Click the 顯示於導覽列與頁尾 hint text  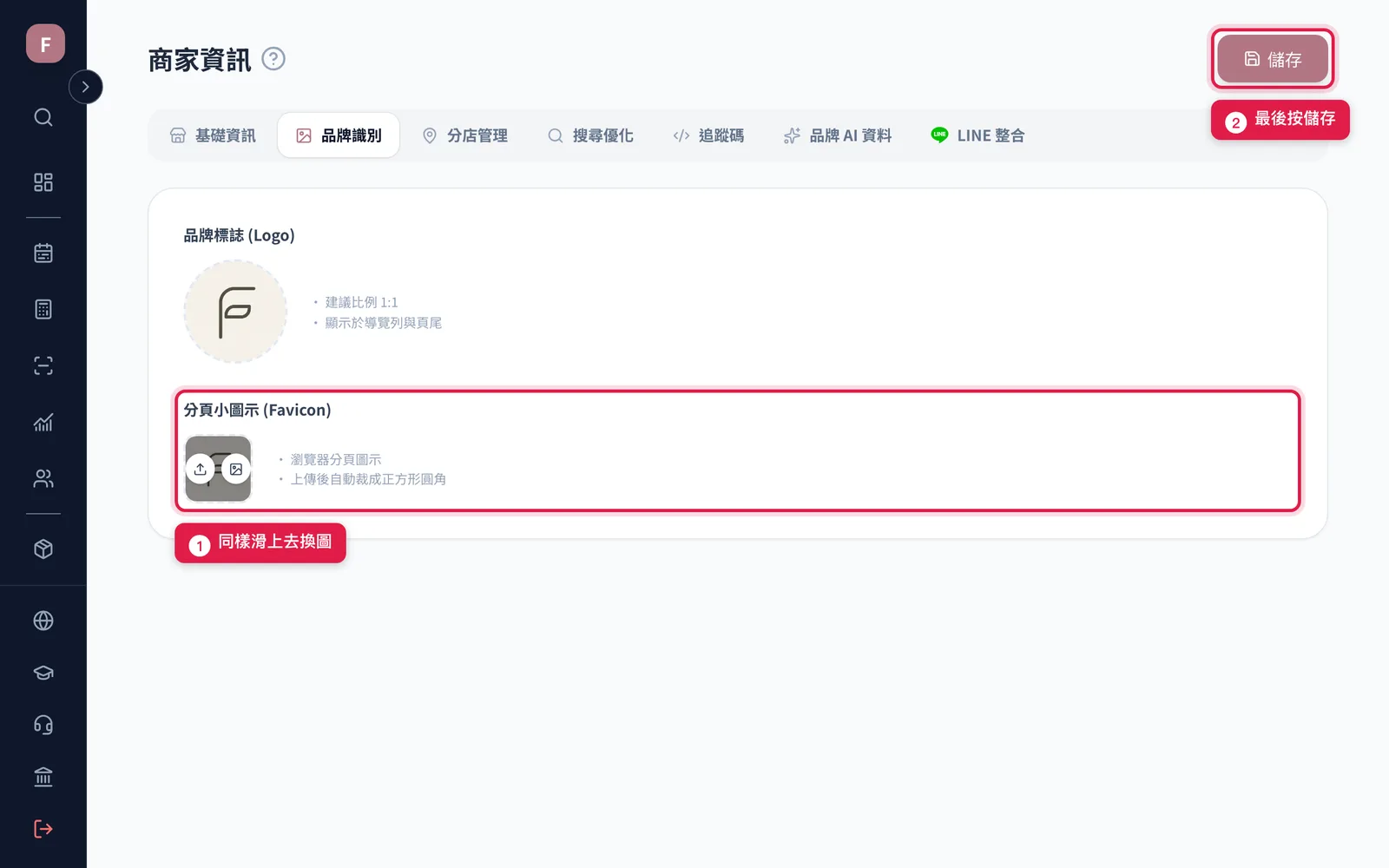coord(383,323)
